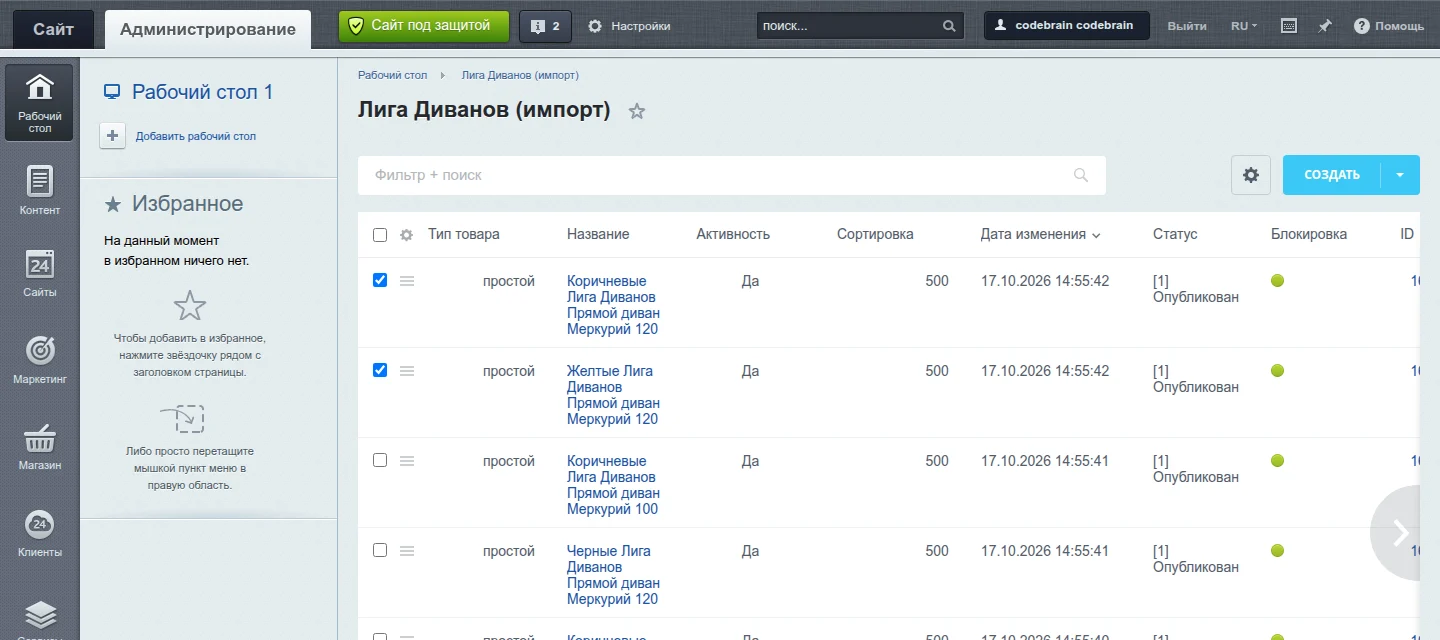Screen dimensions: 1440x640
Task: Switch to the Администрирование tab
Action: tap(208, 29)
